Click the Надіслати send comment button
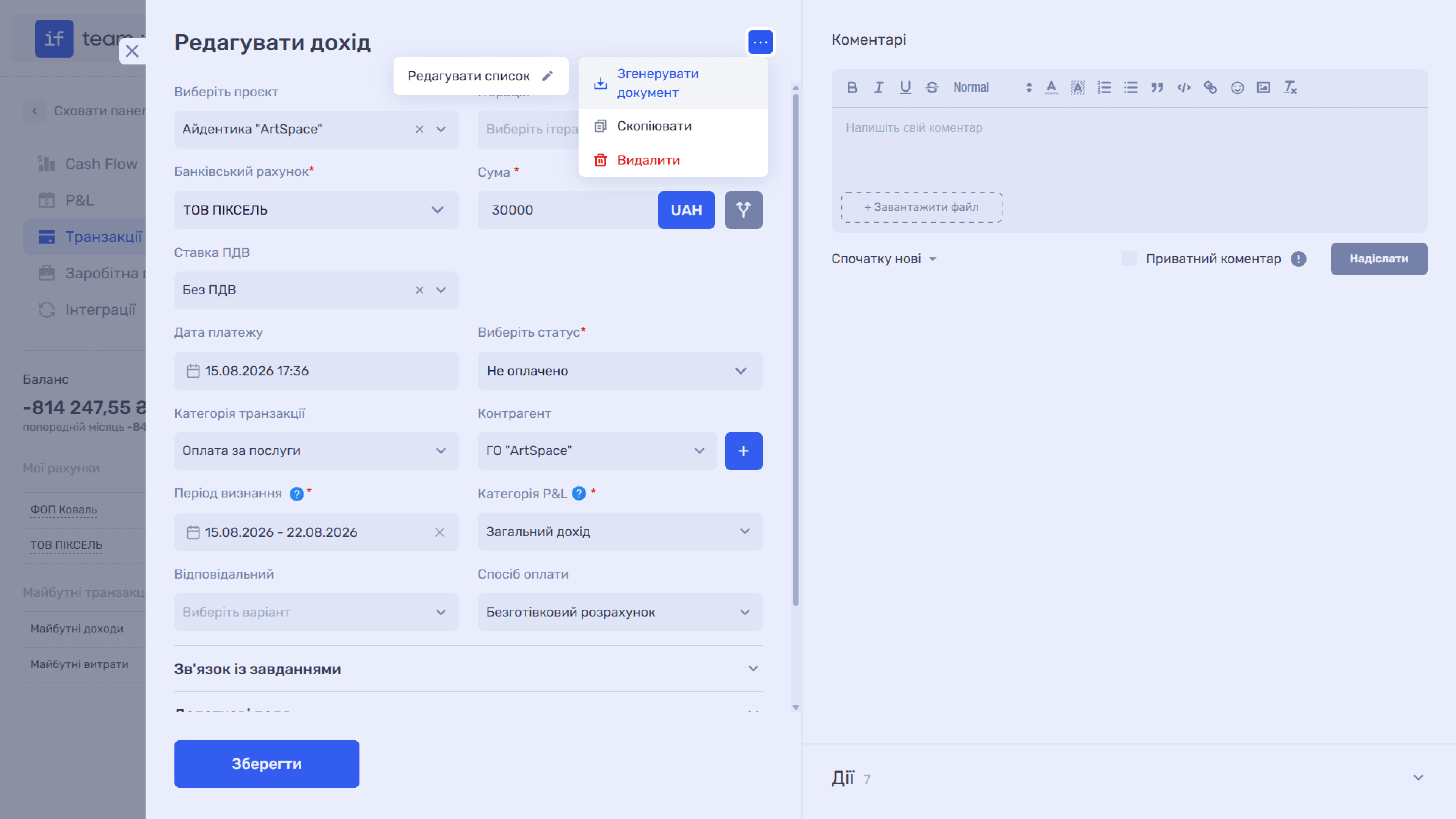This screenshot has width=1456, height=819. 1379,259
